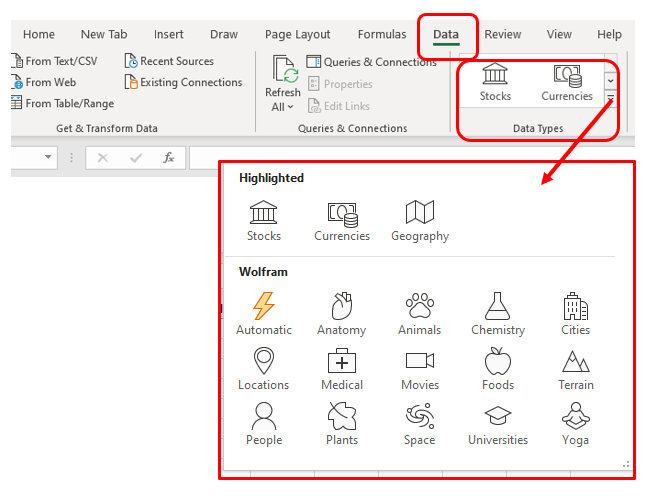Expand the Name Box dropdown arrow
658x500 pixels.
pyautogui.click(x=48, y=157)
